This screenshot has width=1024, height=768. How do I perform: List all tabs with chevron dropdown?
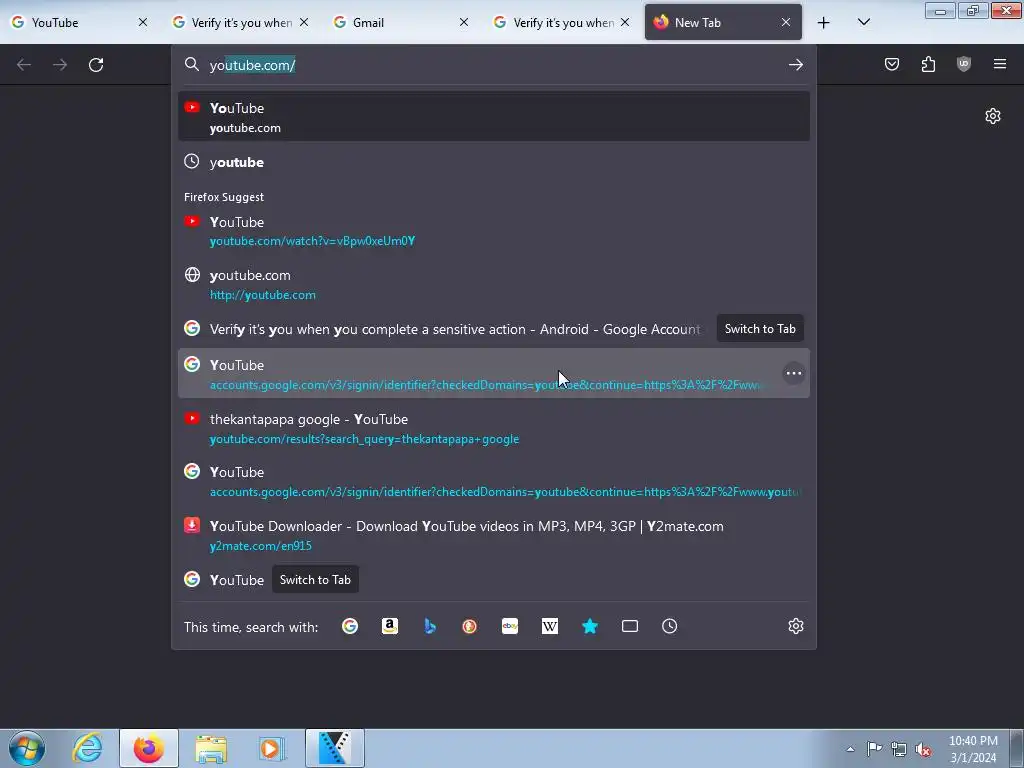click(x=863, y=22)
